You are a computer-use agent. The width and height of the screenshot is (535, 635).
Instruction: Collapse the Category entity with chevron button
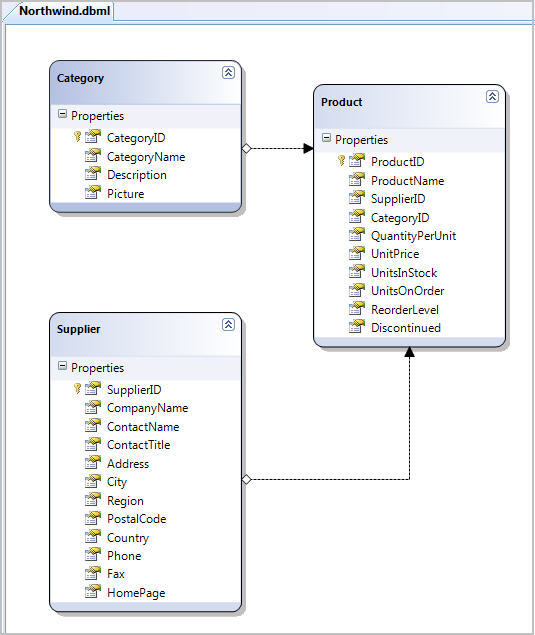point(228,72)
